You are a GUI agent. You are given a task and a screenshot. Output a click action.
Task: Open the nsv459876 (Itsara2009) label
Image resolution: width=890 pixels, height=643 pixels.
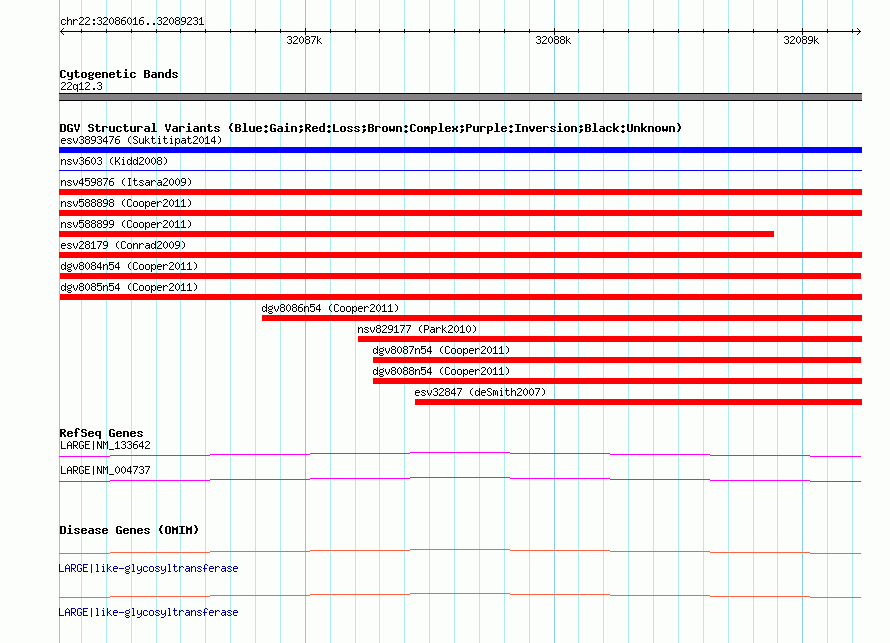[126, 182]
